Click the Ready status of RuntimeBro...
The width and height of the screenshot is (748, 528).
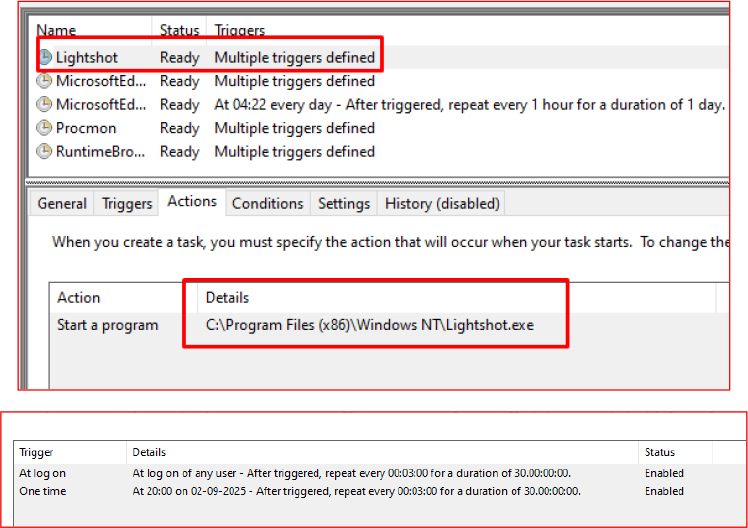tap(179, 151)
